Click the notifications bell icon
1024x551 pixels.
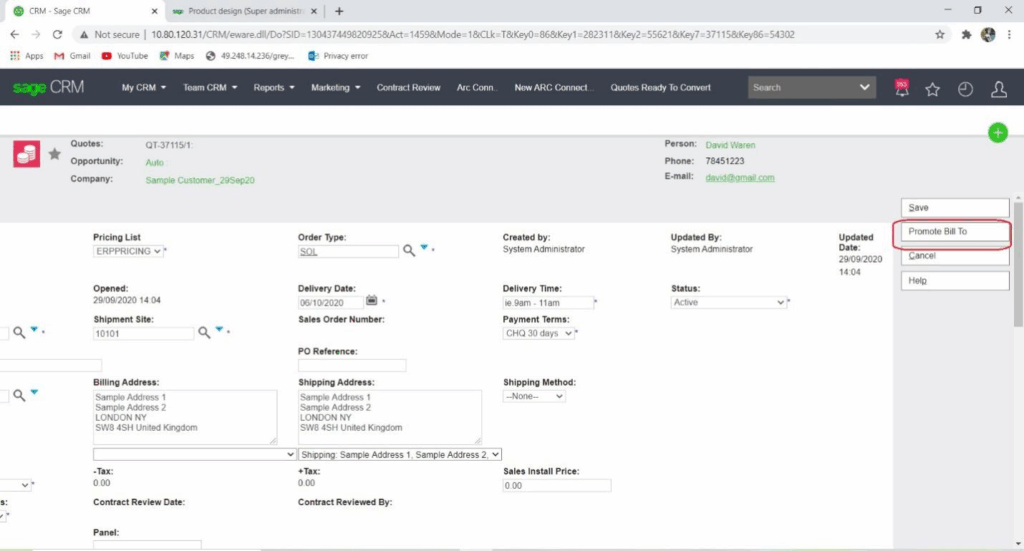[901, 88]
